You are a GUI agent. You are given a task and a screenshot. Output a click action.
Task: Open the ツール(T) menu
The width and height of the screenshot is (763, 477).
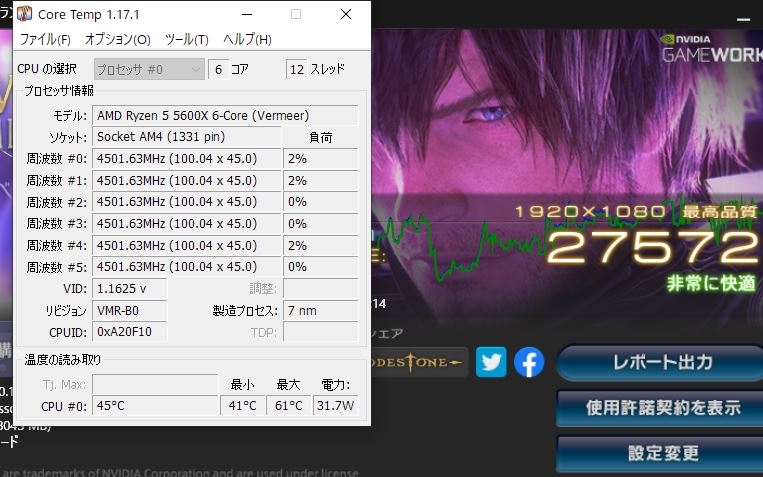(186, 39)
